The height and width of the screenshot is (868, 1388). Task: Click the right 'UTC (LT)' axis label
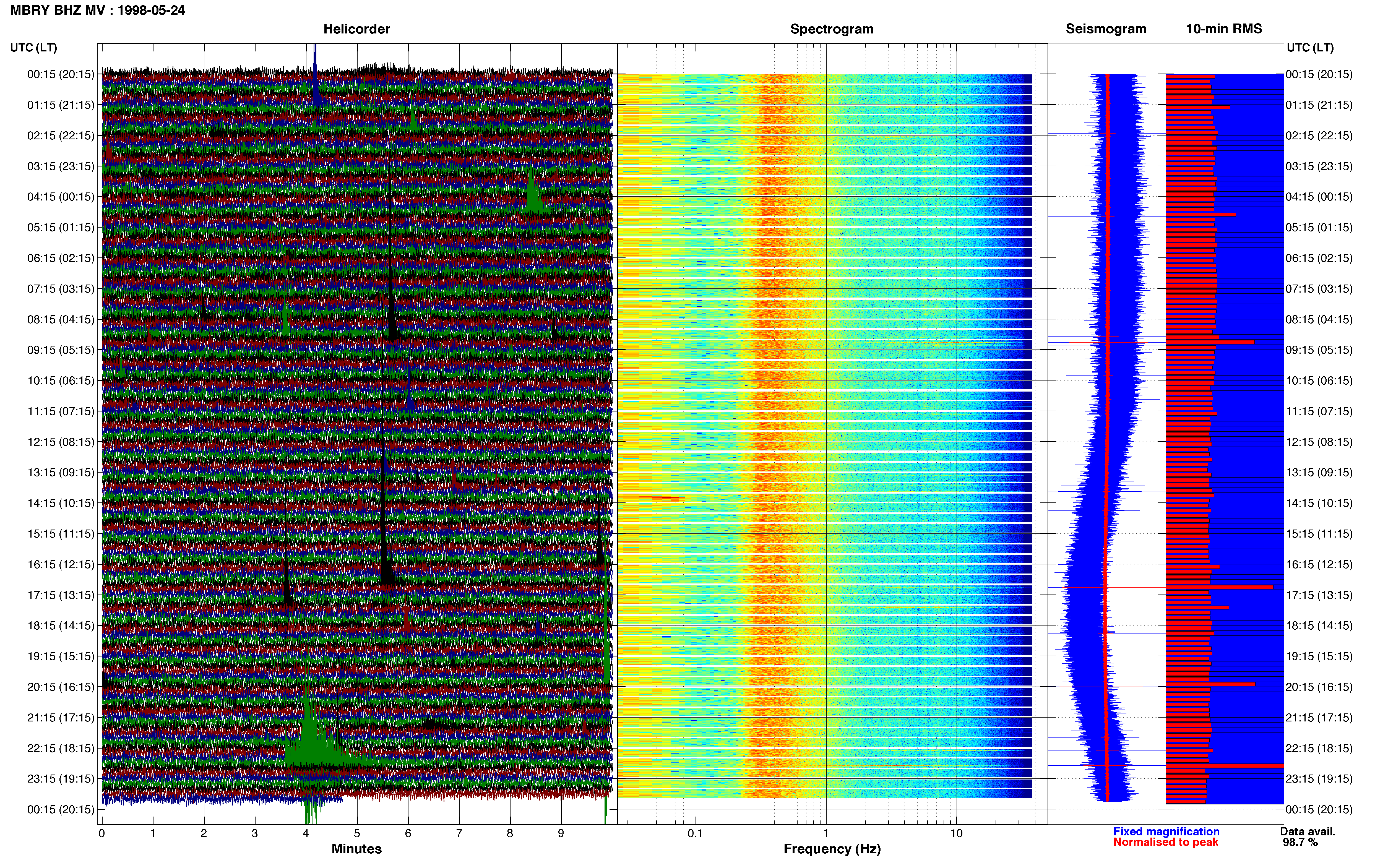pos(1311,48)
